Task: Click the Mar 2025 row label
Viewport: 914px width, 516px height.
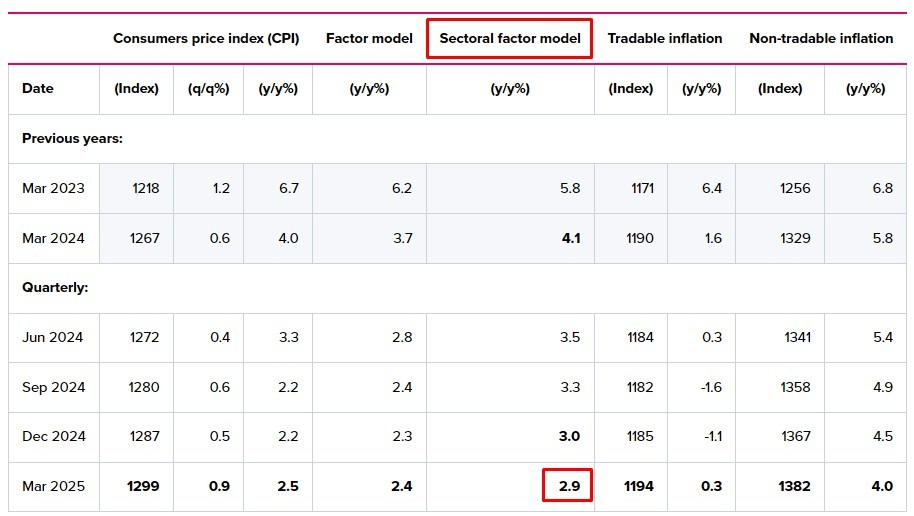Action: coord(54,487)
